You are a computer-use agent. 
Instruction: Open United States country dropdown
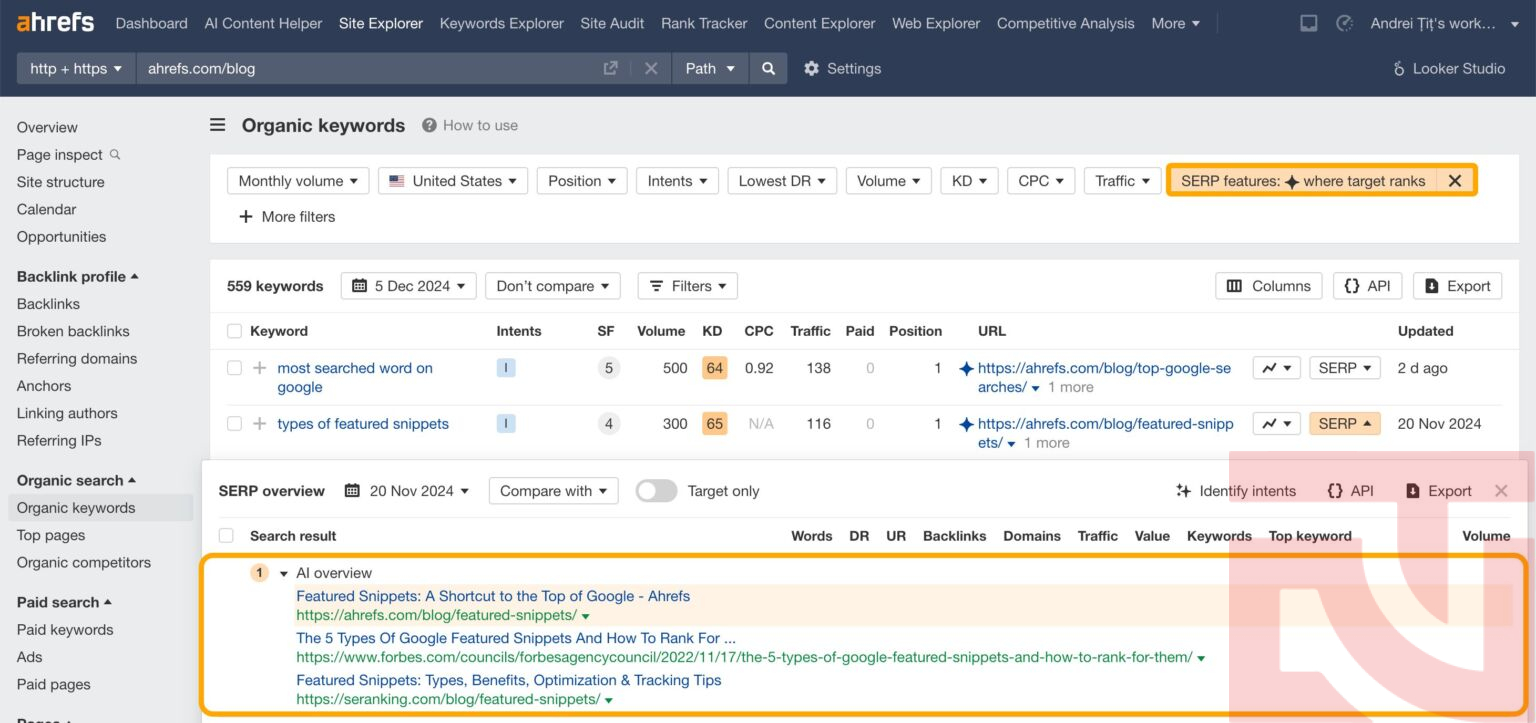452,181
